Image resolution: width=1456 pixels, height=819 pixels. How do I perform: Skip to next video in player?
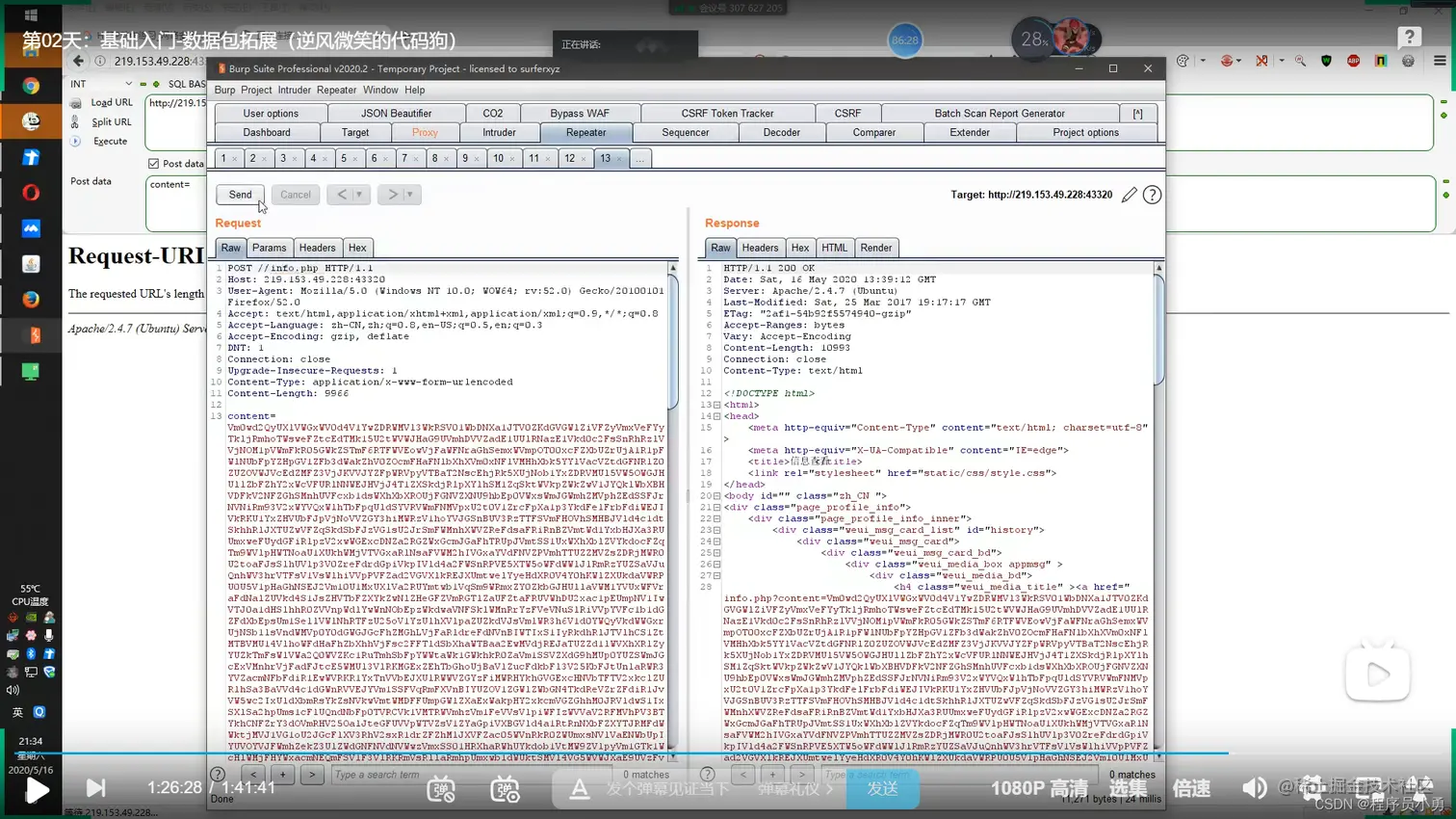pyautogui.click(x=96, y=788)
